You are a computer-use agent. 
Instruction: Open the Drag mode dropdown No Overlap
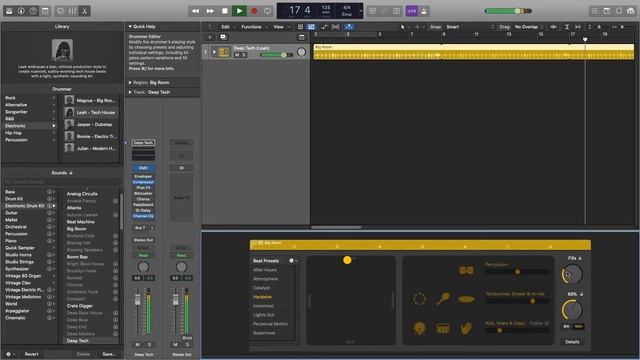(x=529, y=27)
